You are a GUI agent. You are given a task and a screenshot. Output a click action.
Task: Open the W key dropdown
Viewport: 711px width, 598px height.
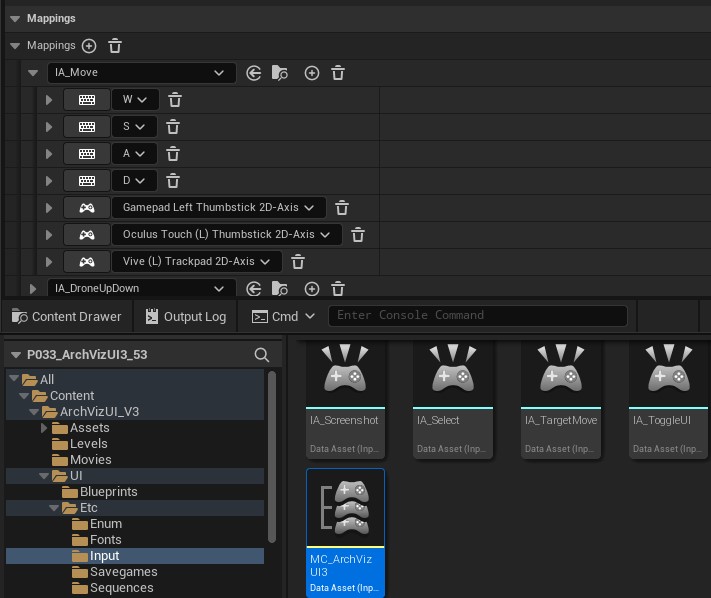[135, 100]
